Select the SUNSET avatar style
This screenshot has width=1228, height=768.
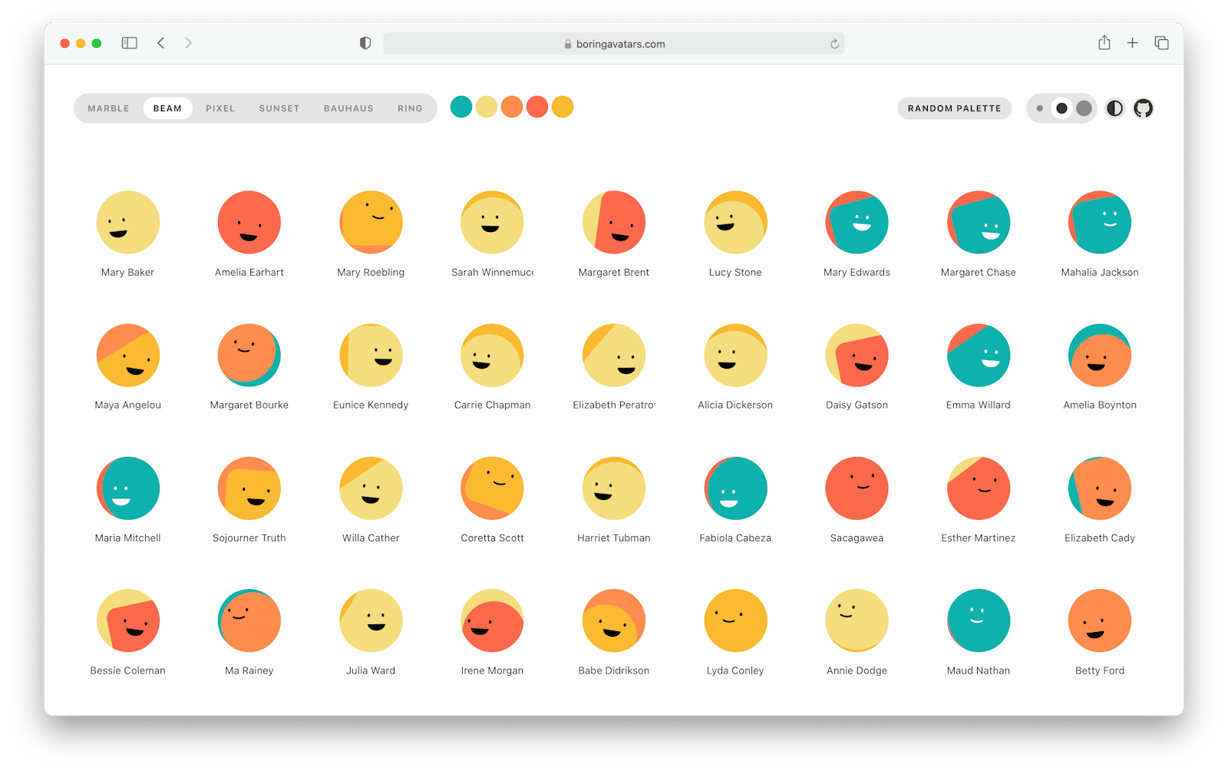coord(279,108)
